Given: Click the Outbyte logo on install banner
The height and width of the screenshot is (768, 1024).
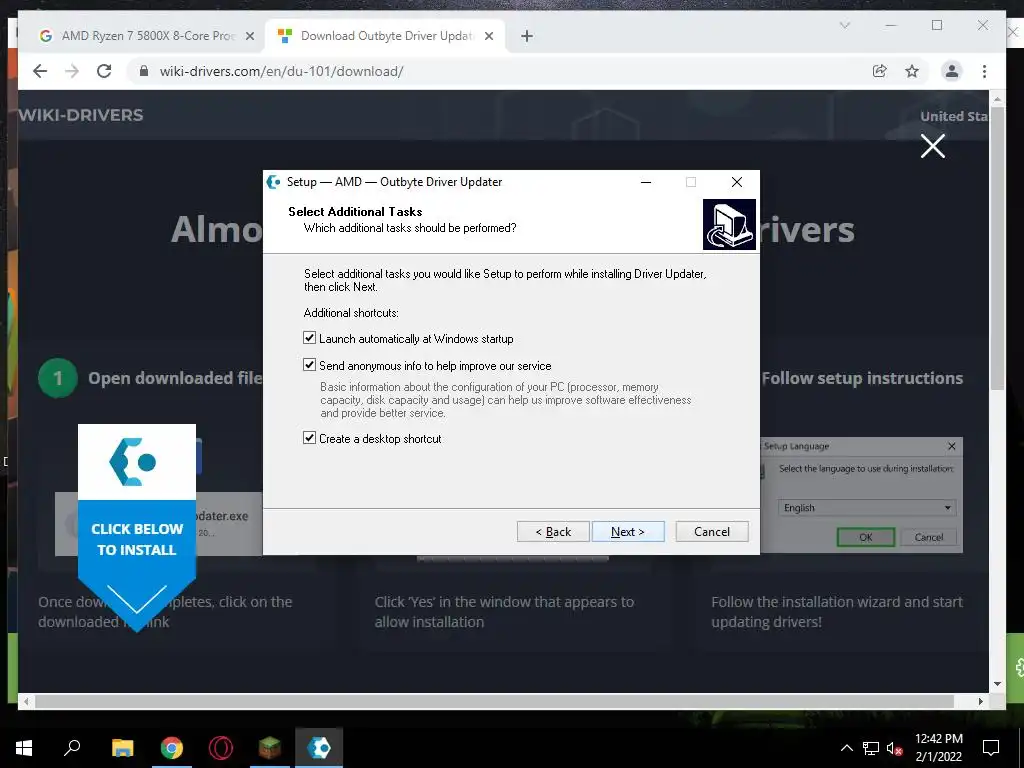Looking at the screenshot, I should [133, 462].
